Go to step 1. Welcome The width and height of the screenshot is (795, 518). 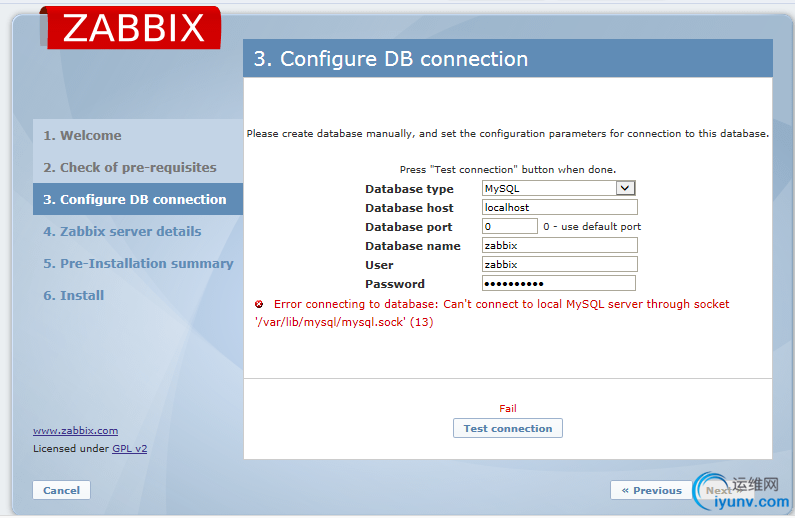[x=82, y=135]
